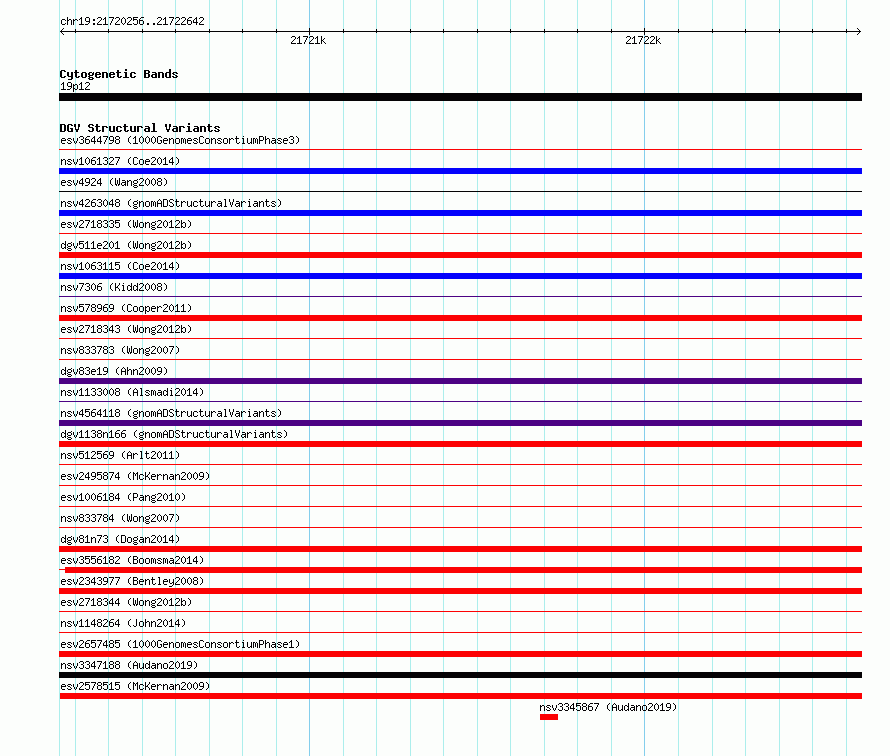Open esv2718344 (Wong2012b) variant label

click(126, 602)
